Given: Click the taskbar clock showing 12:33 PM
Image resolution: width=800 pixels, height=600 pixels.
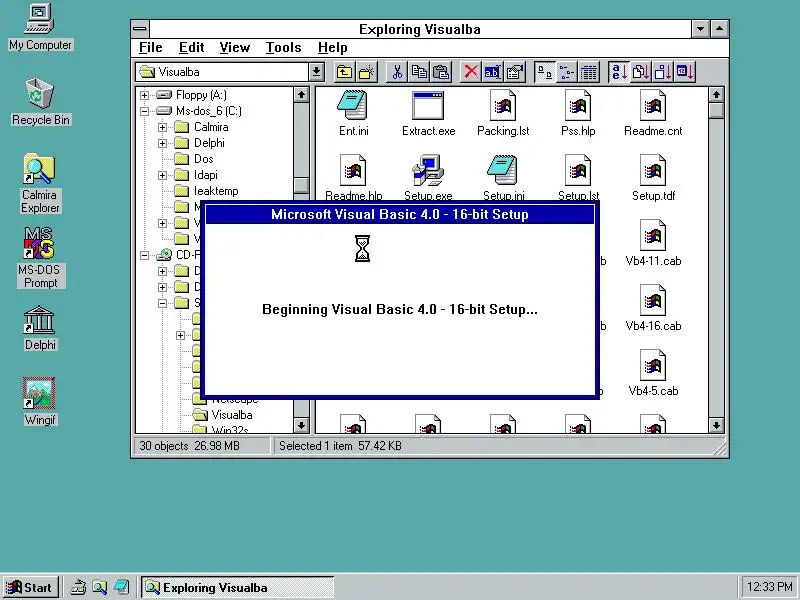Looking at the screenshot, I should tap(768, 587).
